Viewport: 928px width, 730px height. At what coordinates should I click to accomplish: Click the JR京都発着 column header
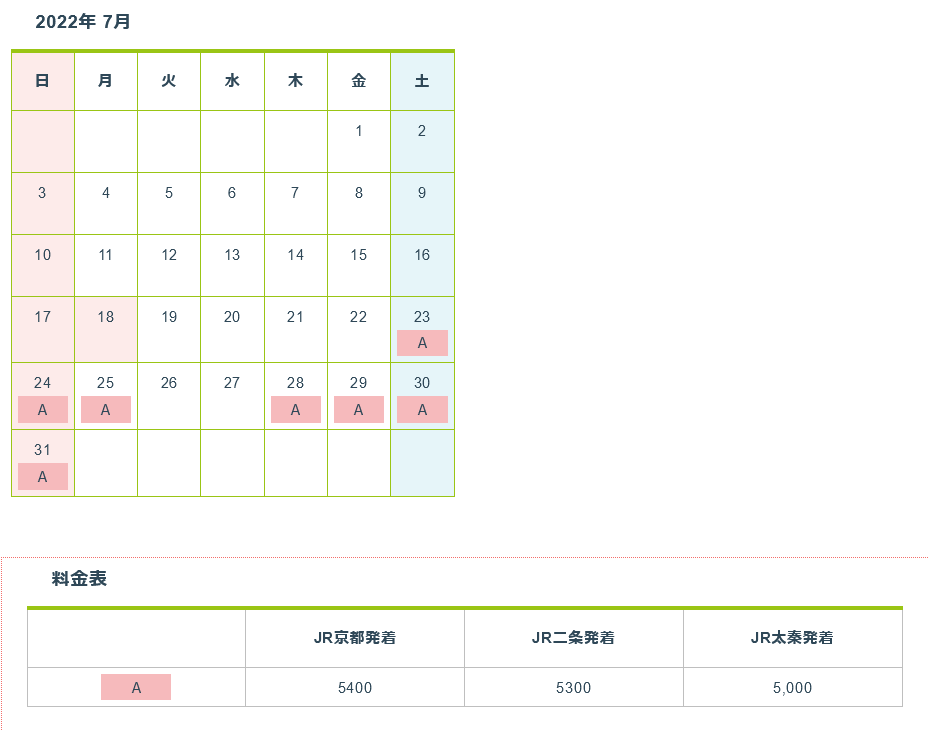pos(355,638)
